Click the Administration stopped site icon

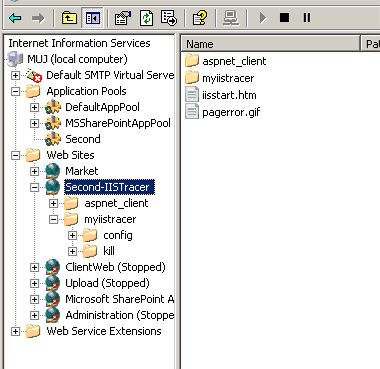tap(53, 315)
